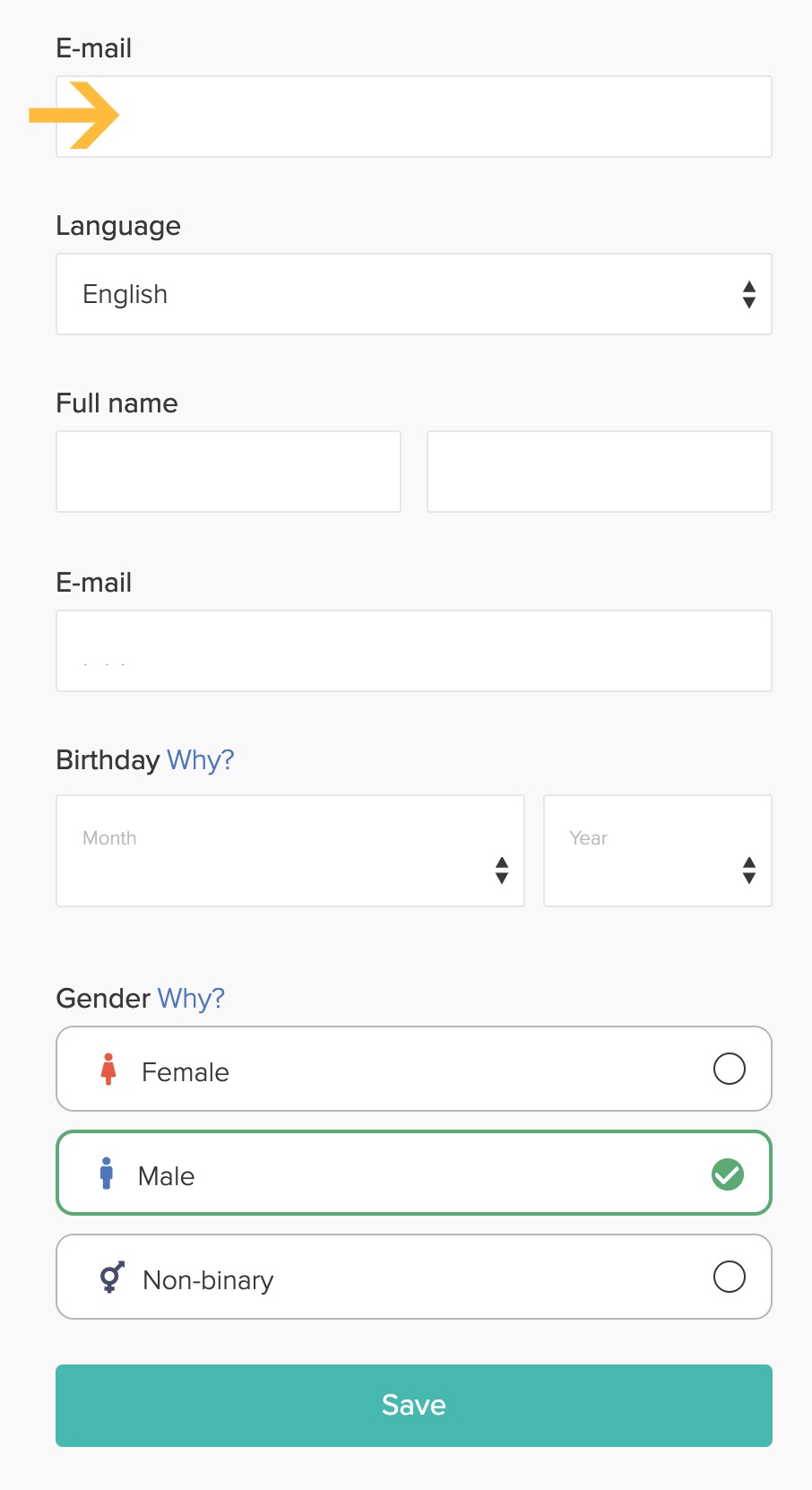Click the Year selector arrows icon
The width and height of the screenshot is (812, 1490).
coord(749,870)
